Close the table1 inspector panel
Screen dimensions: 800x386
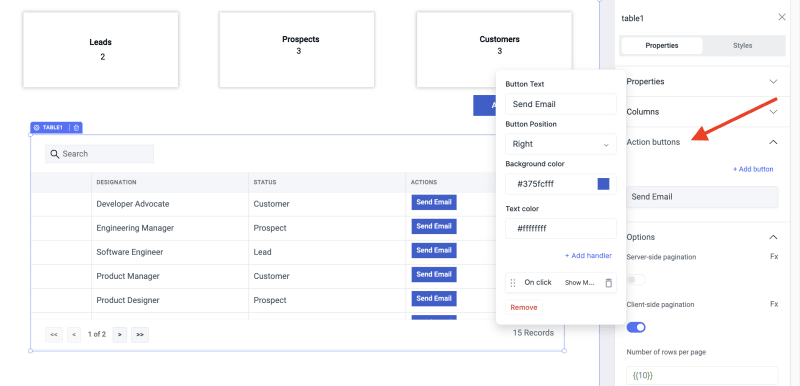point(782,17)
